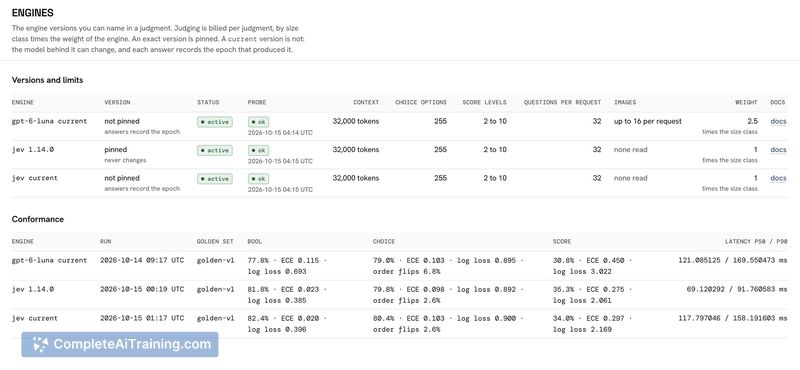
Task: Click the LATENCY P50 / P90 column header
Action: coord(756,241)
